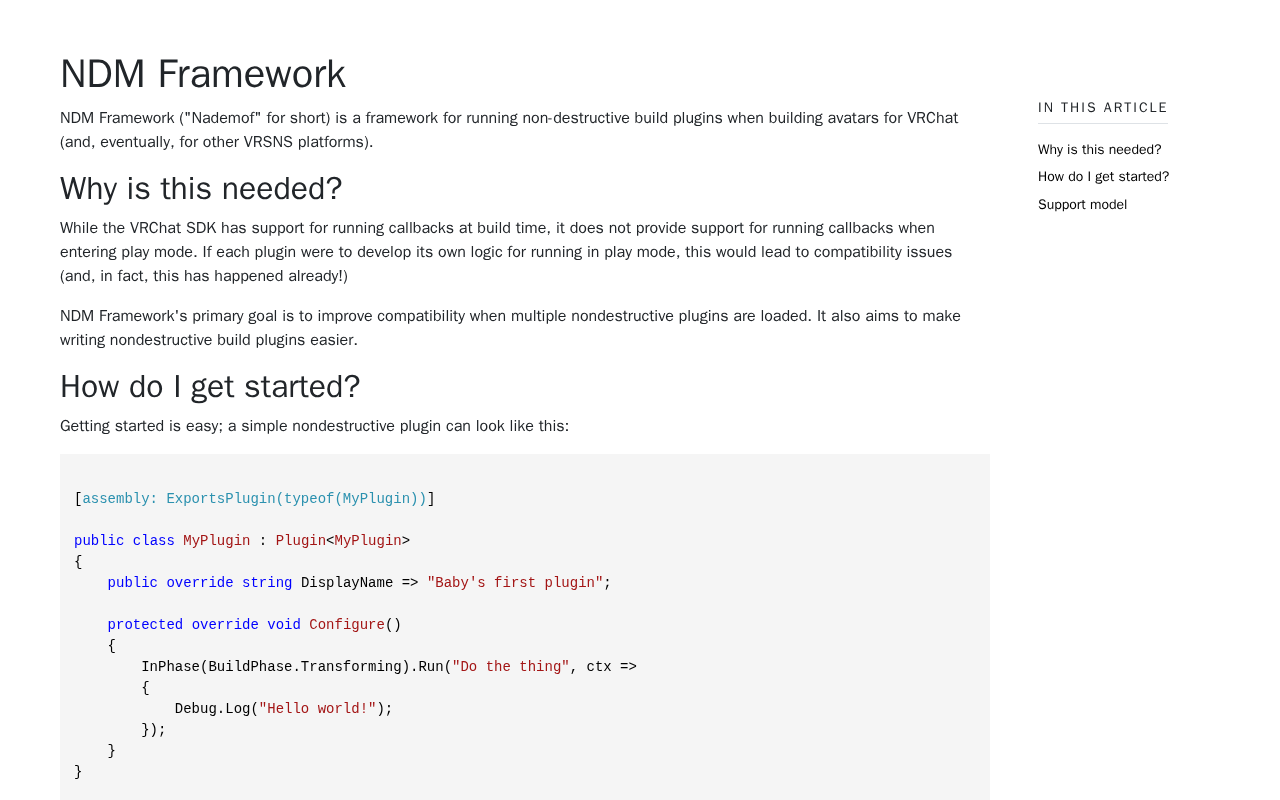Click paragraph about NDM Framework's primary goal
The width and height of the screenshot is (1280, 800).
tap(510, 328)
